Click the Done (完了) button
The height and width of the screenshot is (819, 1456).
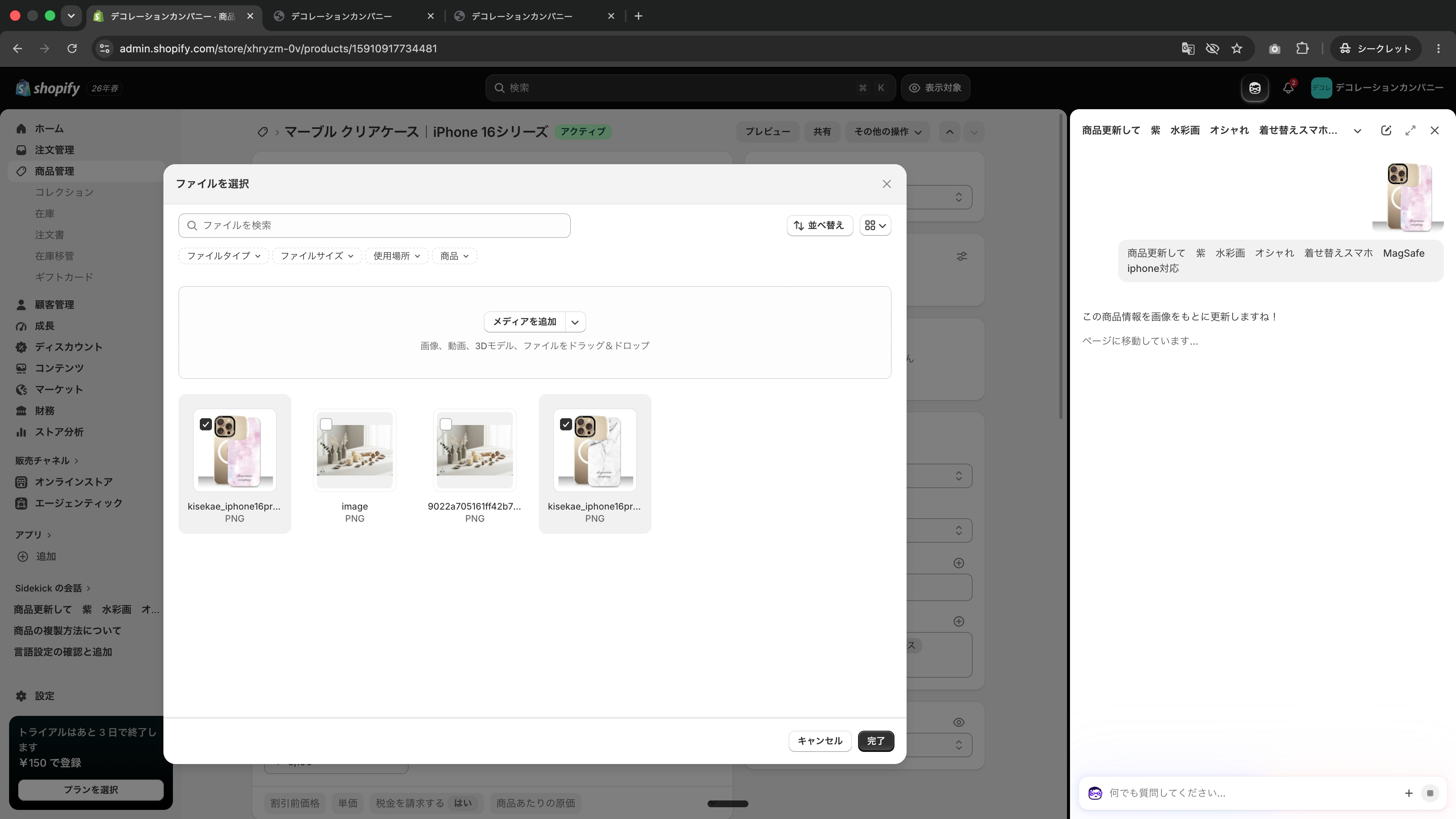click(x=875, y=741)
